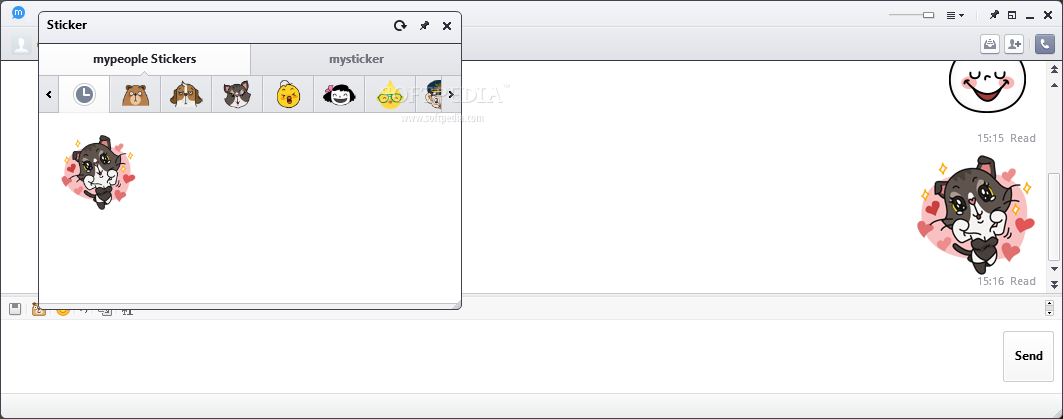The height and width of the screenshot is (419, 1063).
Task: Start a voice call with the phone icon
Action: coord(1045,45)
